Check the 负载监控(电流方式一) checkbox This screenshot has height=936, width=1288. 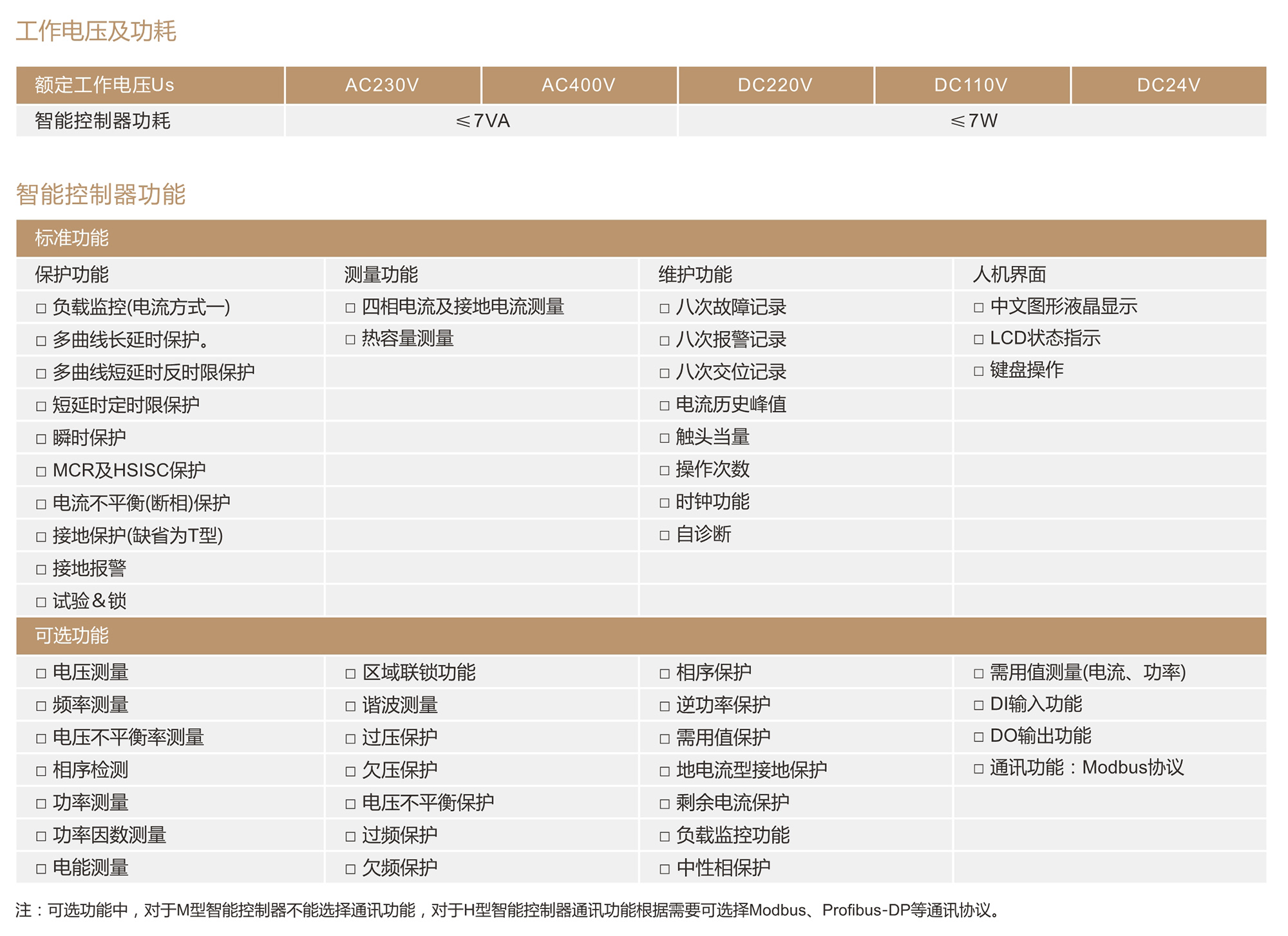[41, 308]
